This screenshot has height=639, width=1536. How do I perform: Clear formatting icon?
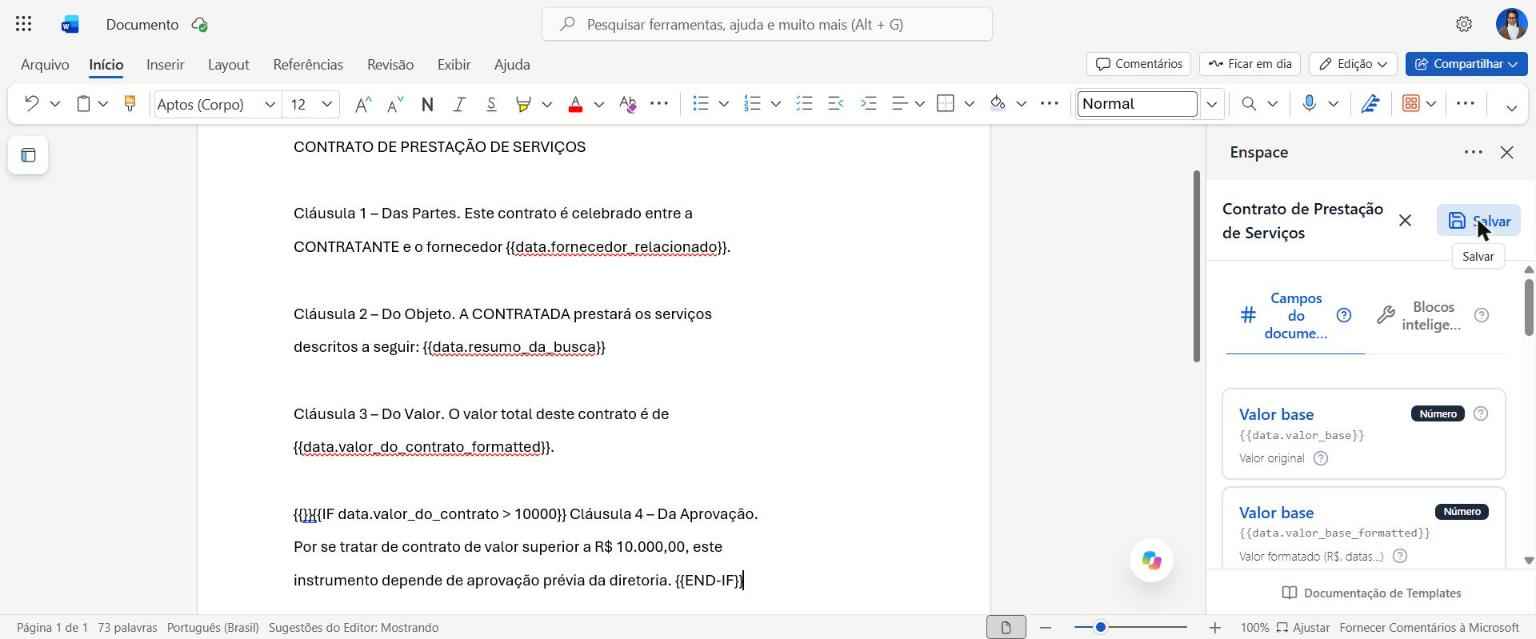[x=627, y=103]
